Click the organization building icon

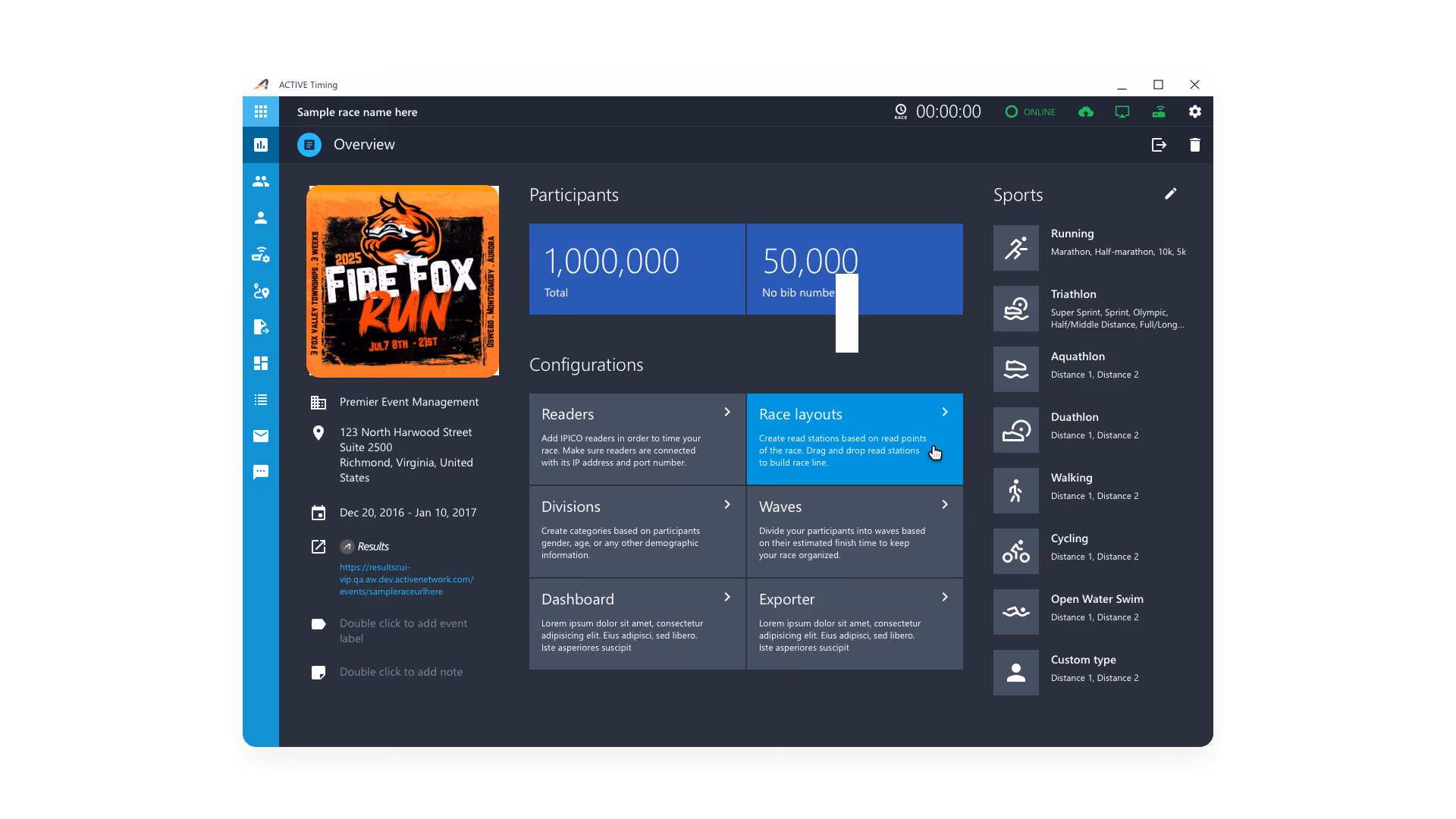click(318, 403)
